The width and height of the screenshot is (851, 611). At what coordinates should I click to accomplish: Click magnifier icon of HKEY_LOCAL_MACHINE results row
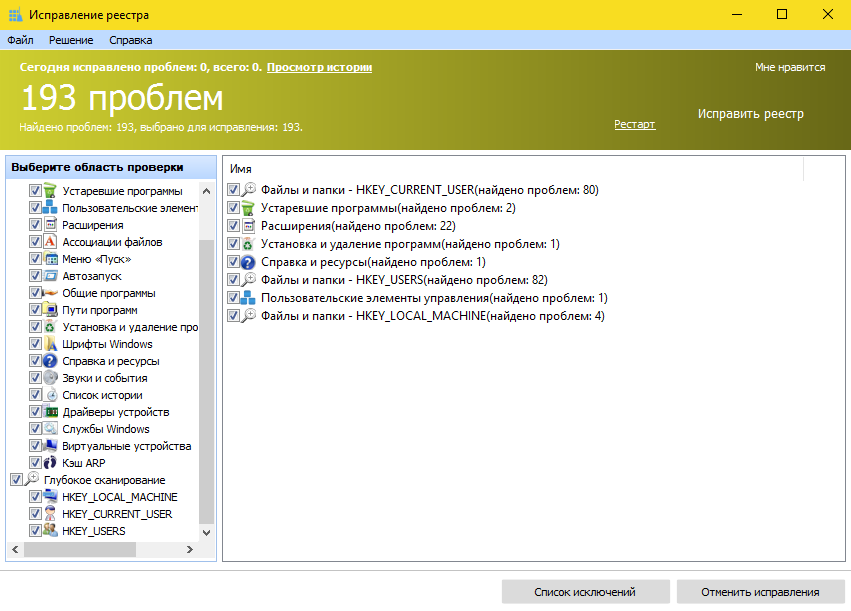click(x=248, y=316)
